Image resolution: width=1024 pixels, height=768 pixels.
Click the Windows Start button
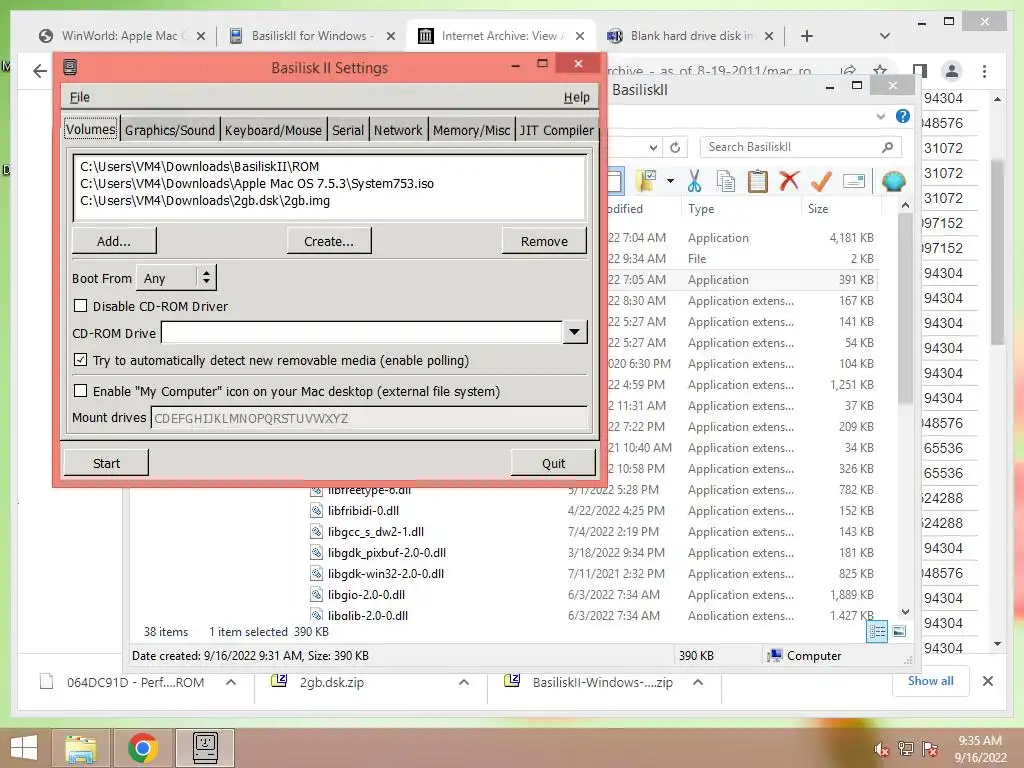(24, 748)
